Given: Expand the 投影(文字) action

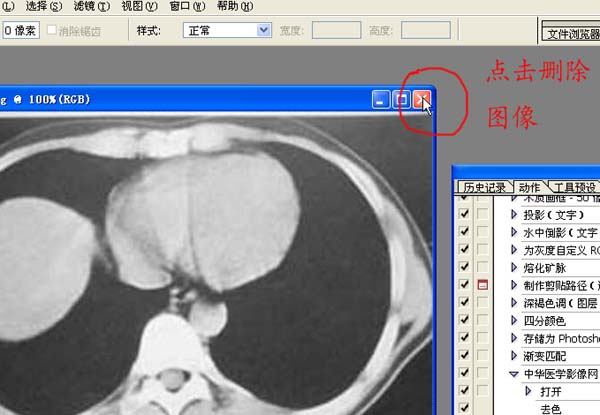Looking at the screenshot, I should click(x=514, y=214).
